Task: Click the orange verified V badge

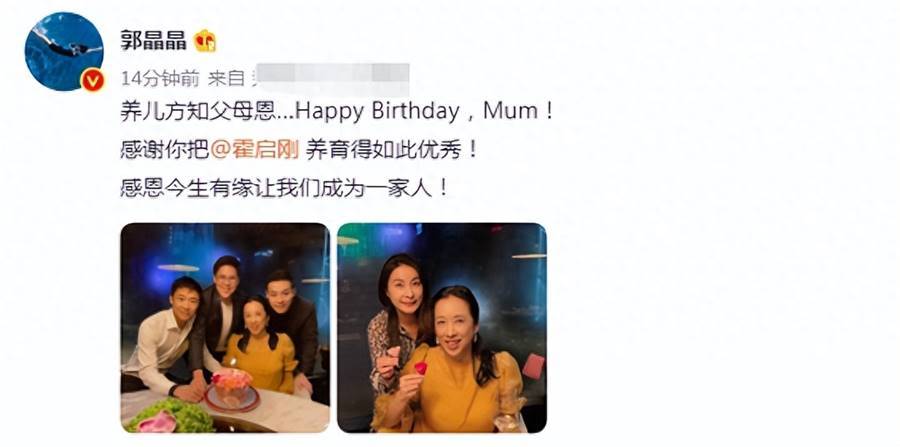Action: click(92, 80)
